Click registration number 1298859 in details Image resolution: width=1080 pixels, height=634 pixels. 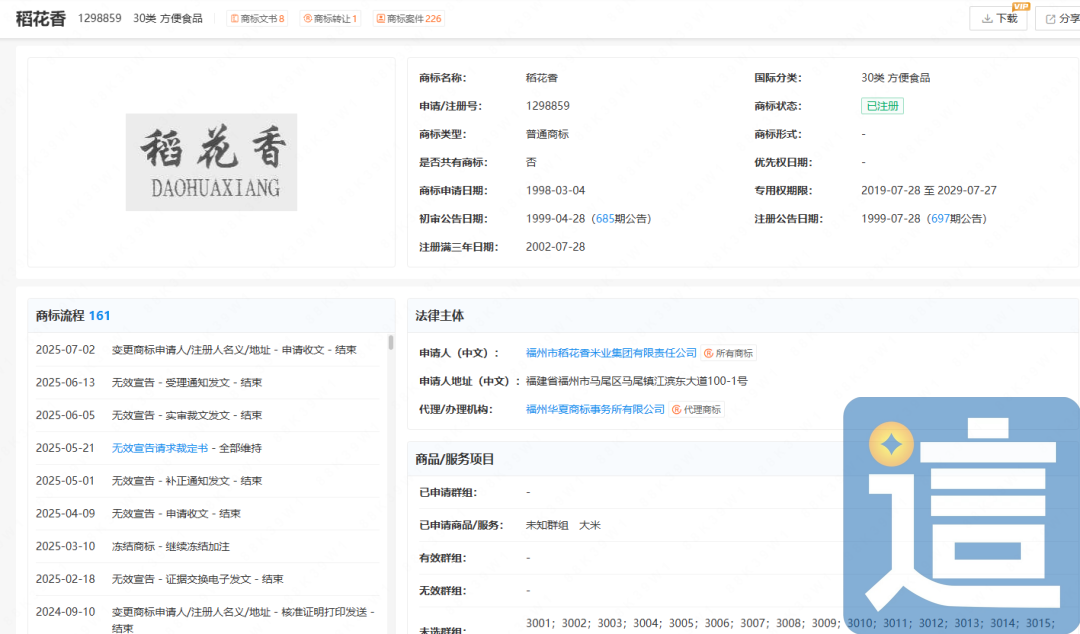[x=548, y=106]
